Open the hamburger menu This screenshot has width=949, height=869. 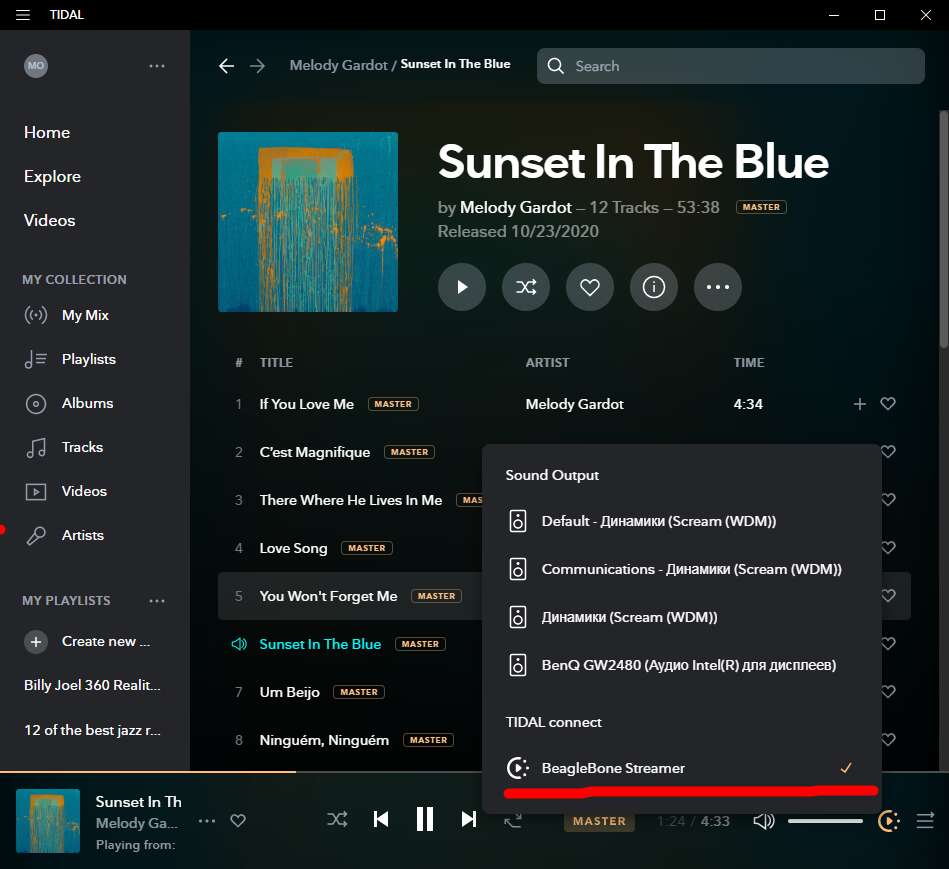click(x=23, y=15)
